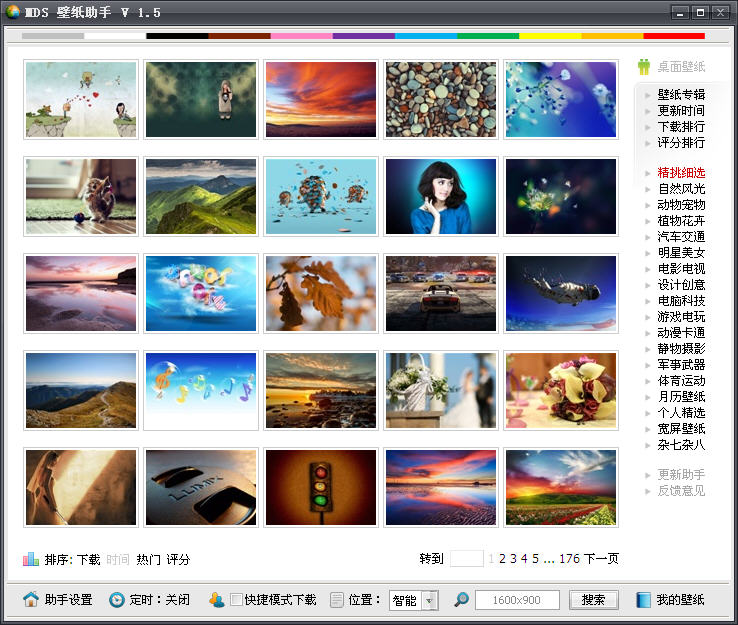Screen dimensions: 738x625
Task: Click the 搜索 button
Action: [593, 600]
